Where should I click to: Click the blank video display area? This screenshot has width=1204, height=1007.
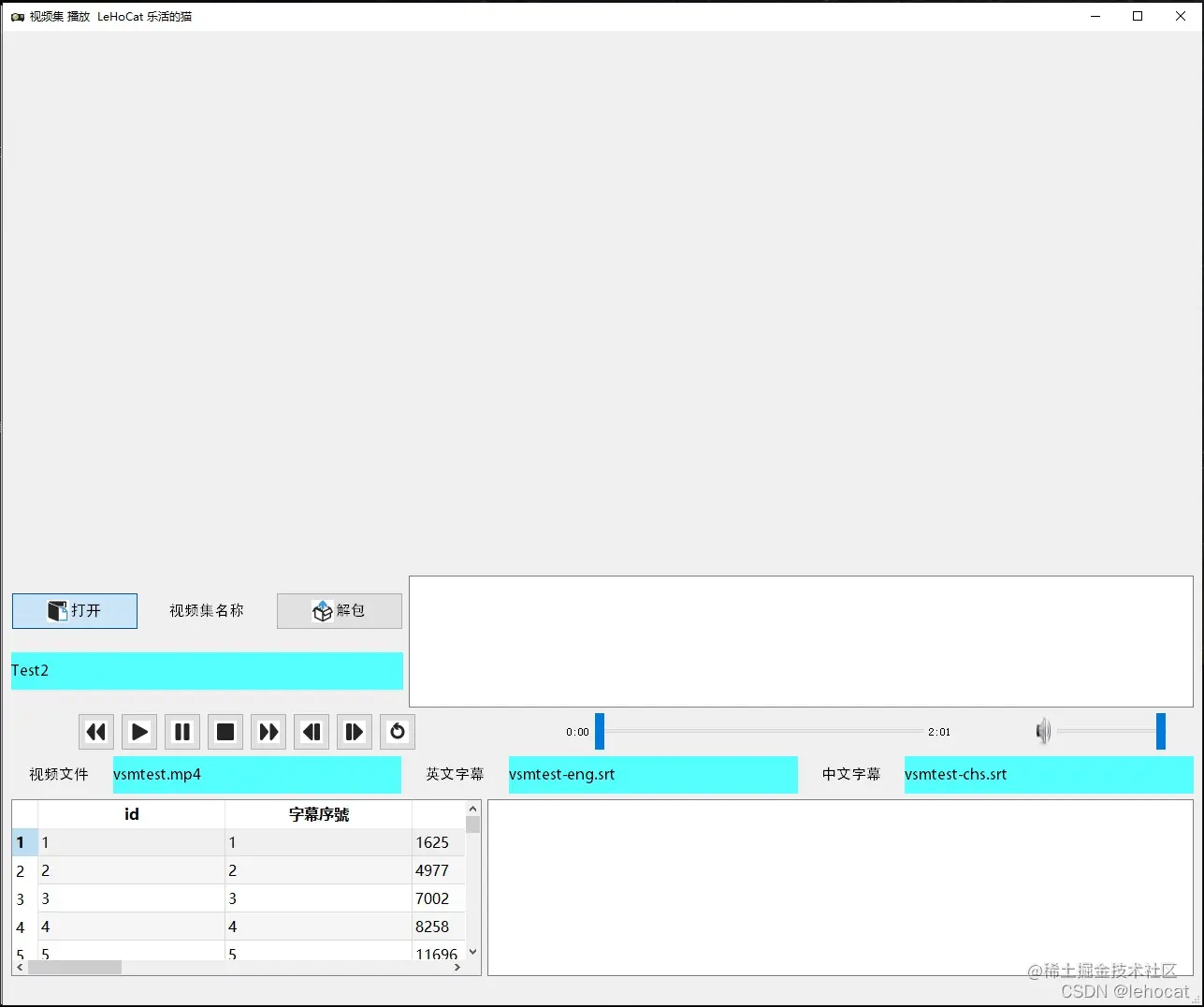point(602,301)
